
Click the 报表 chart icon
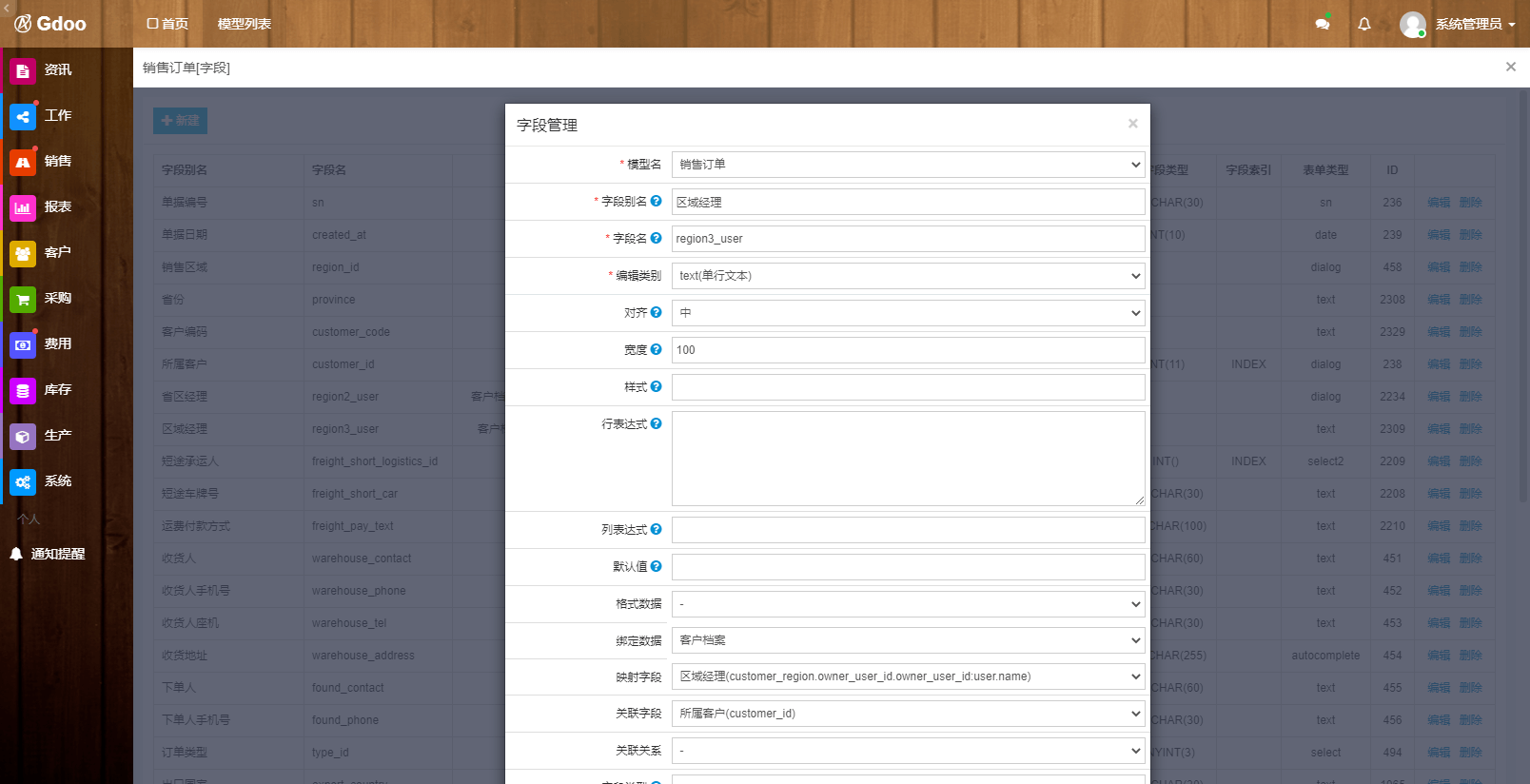(x=23, y=208)
